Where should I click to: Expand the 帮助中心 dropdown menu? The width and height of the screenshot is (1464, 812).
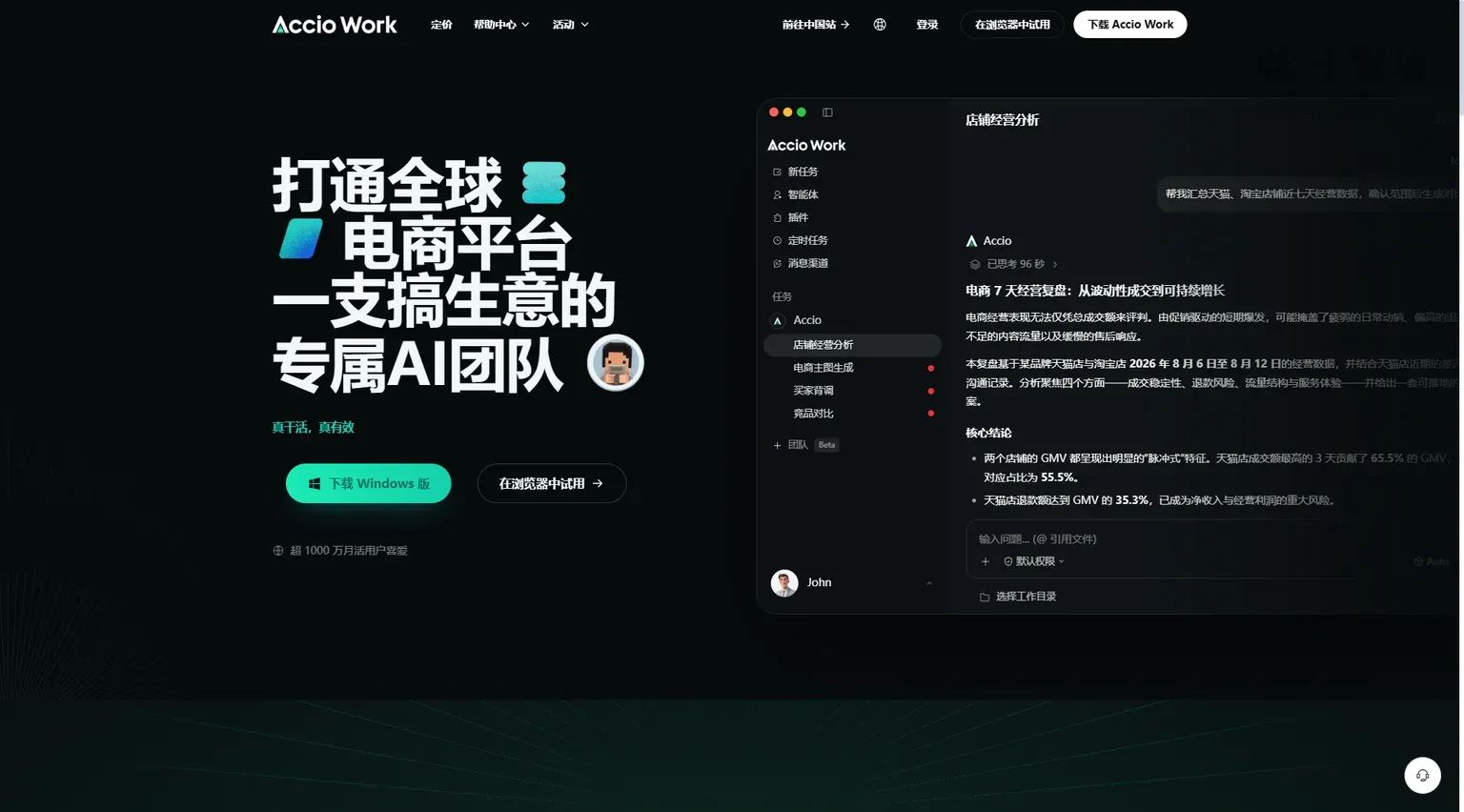pyautogui.click(x=501, y=25)
